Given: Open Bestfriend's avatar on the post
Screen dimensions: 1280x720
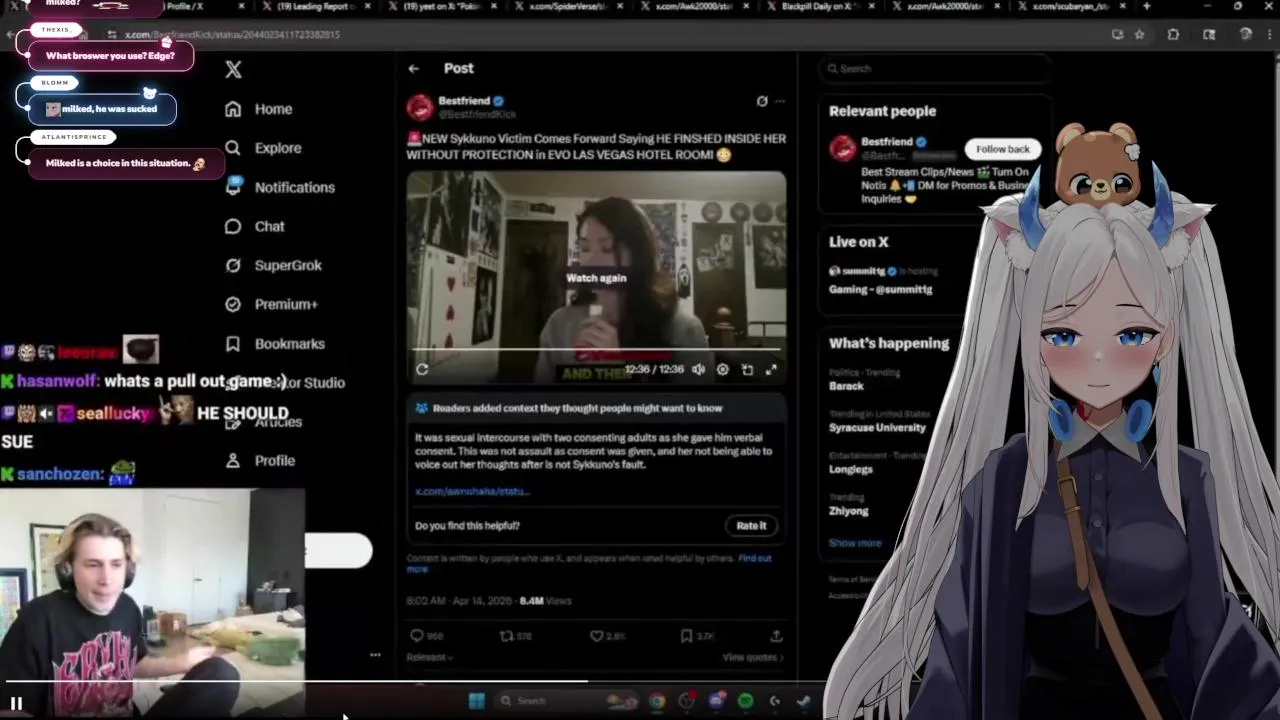Looking at the screenshot, I should click(420, 106).
